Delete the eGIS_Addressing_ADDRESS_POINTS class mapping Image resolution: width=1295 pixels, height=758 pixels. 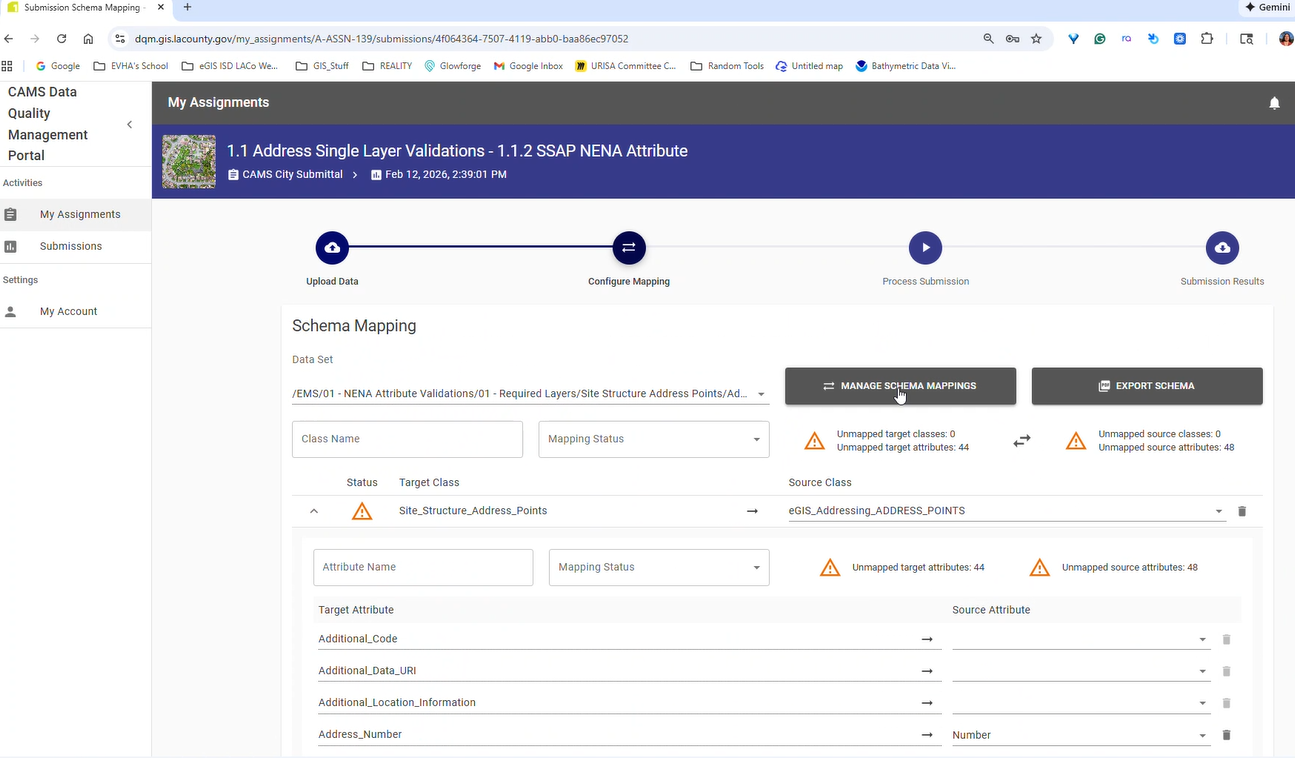[x=1242, y=511]
